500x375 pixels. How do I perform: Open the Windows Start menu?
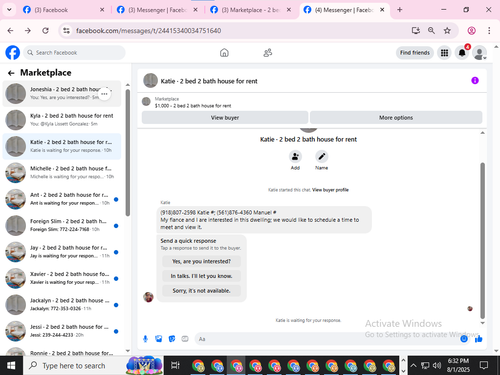coord(11,366)
